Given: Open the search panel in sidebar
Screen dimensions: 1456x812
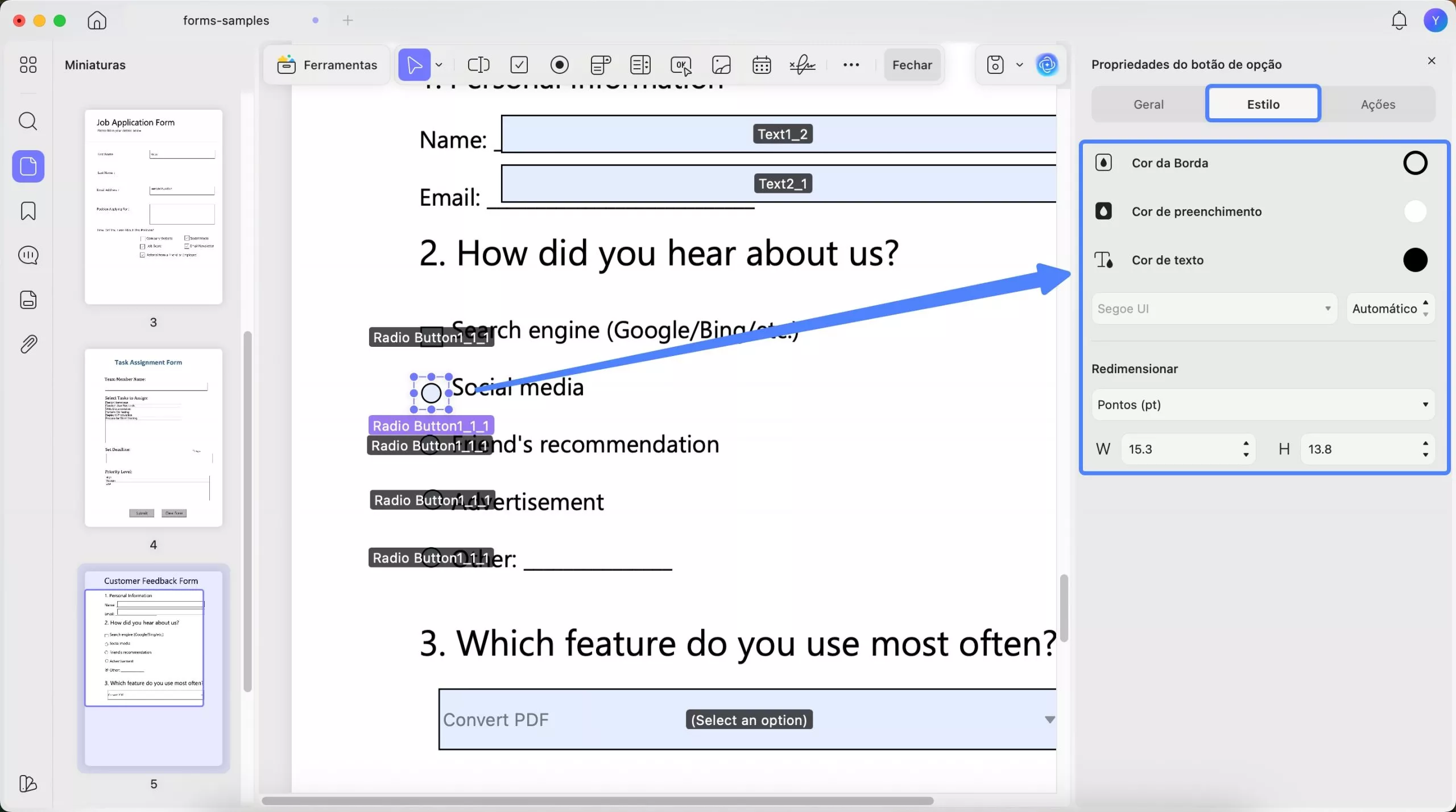Looking at the screenshot, I should (28, 121).
